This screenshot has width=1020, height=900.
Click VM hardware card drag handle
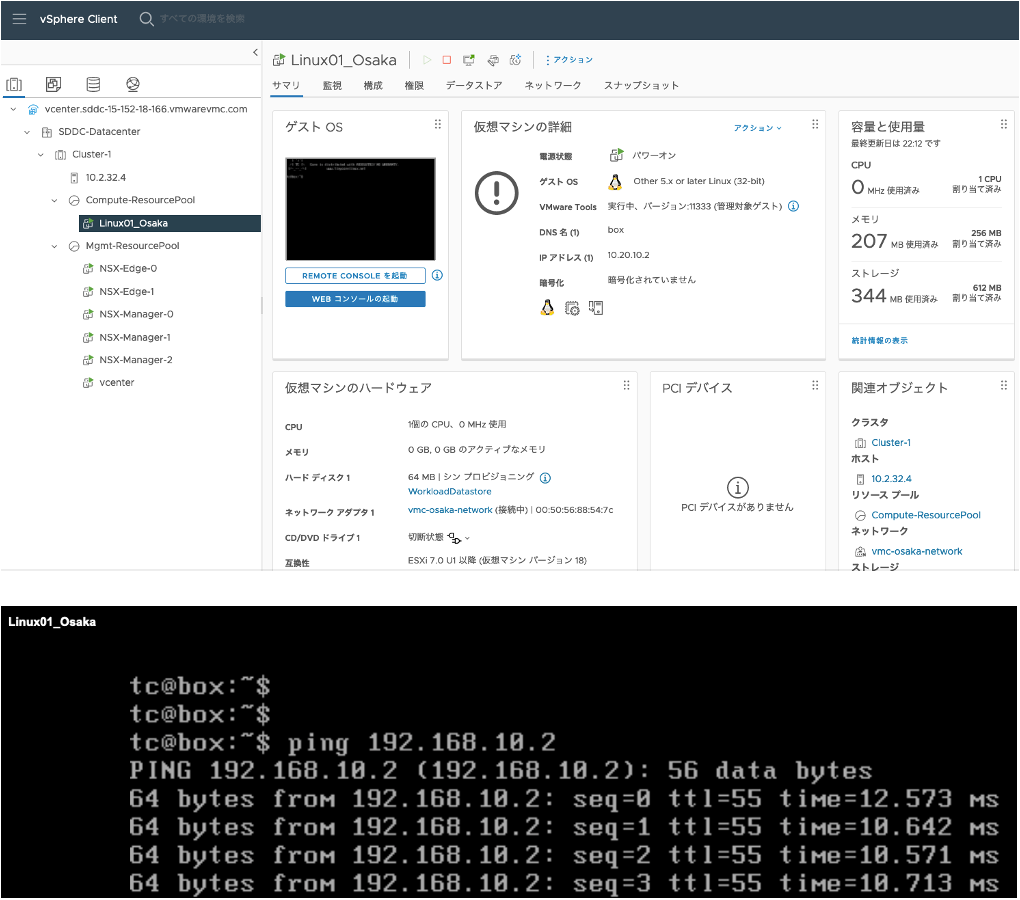pos(626,386)
